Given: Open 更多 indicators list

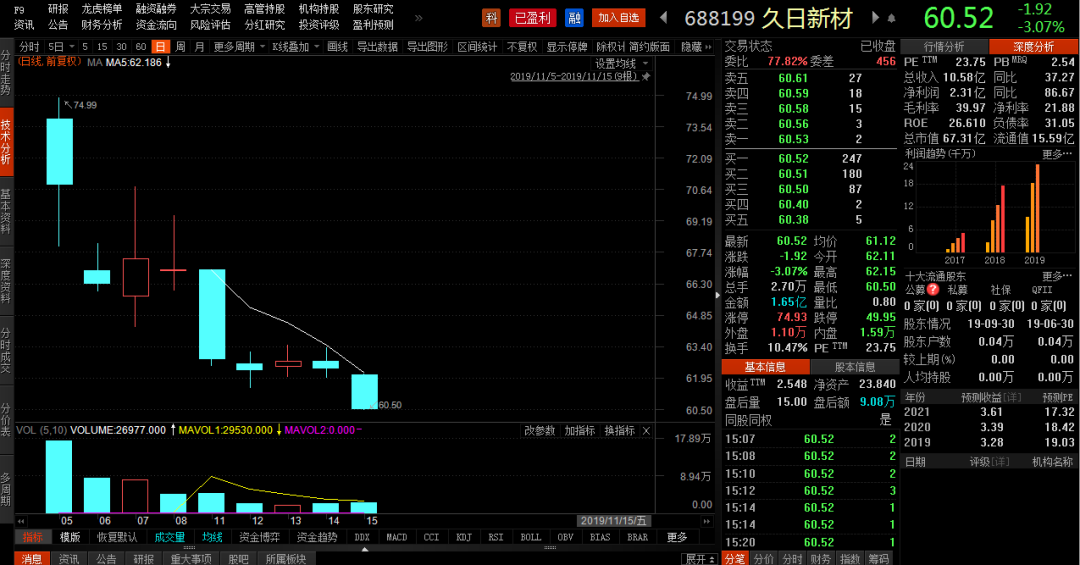Looking at the screenshot, I should 677,537.
